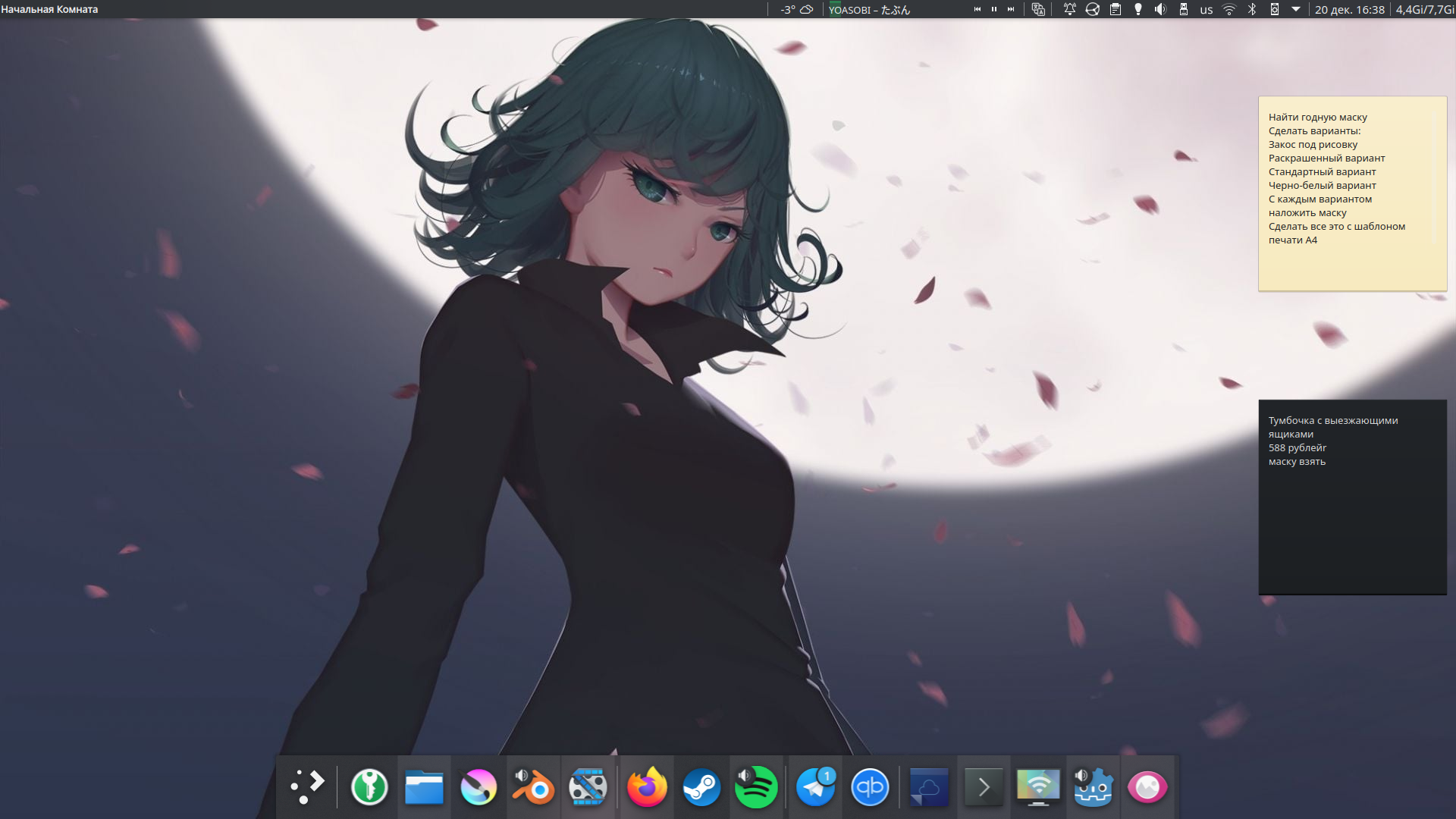Mute Spotify via its dock audio badge
This screenshot has height=819, width=1456.
pos(745,775)
